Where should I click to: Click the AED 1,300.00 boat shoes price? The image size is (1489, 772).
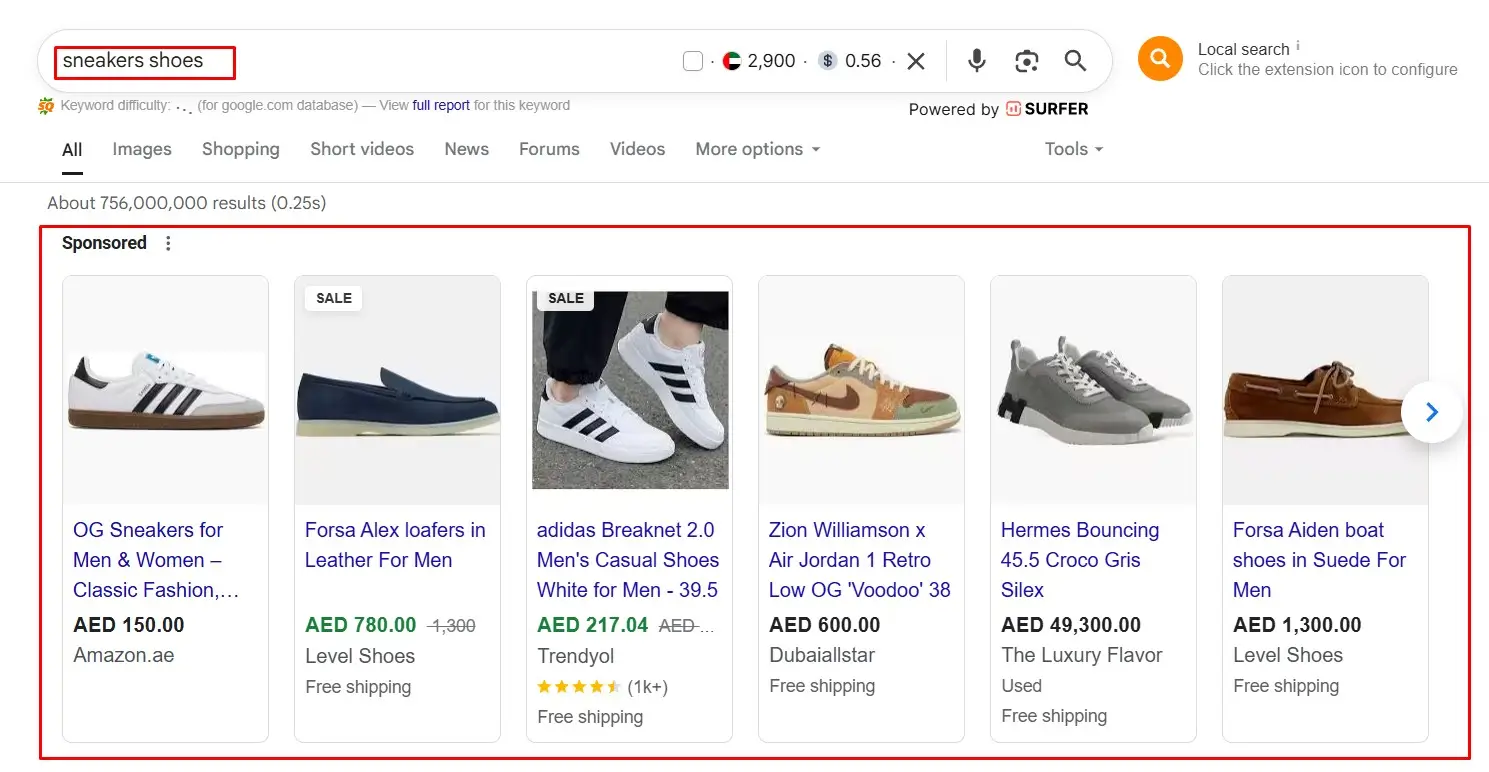(1297, 625)
